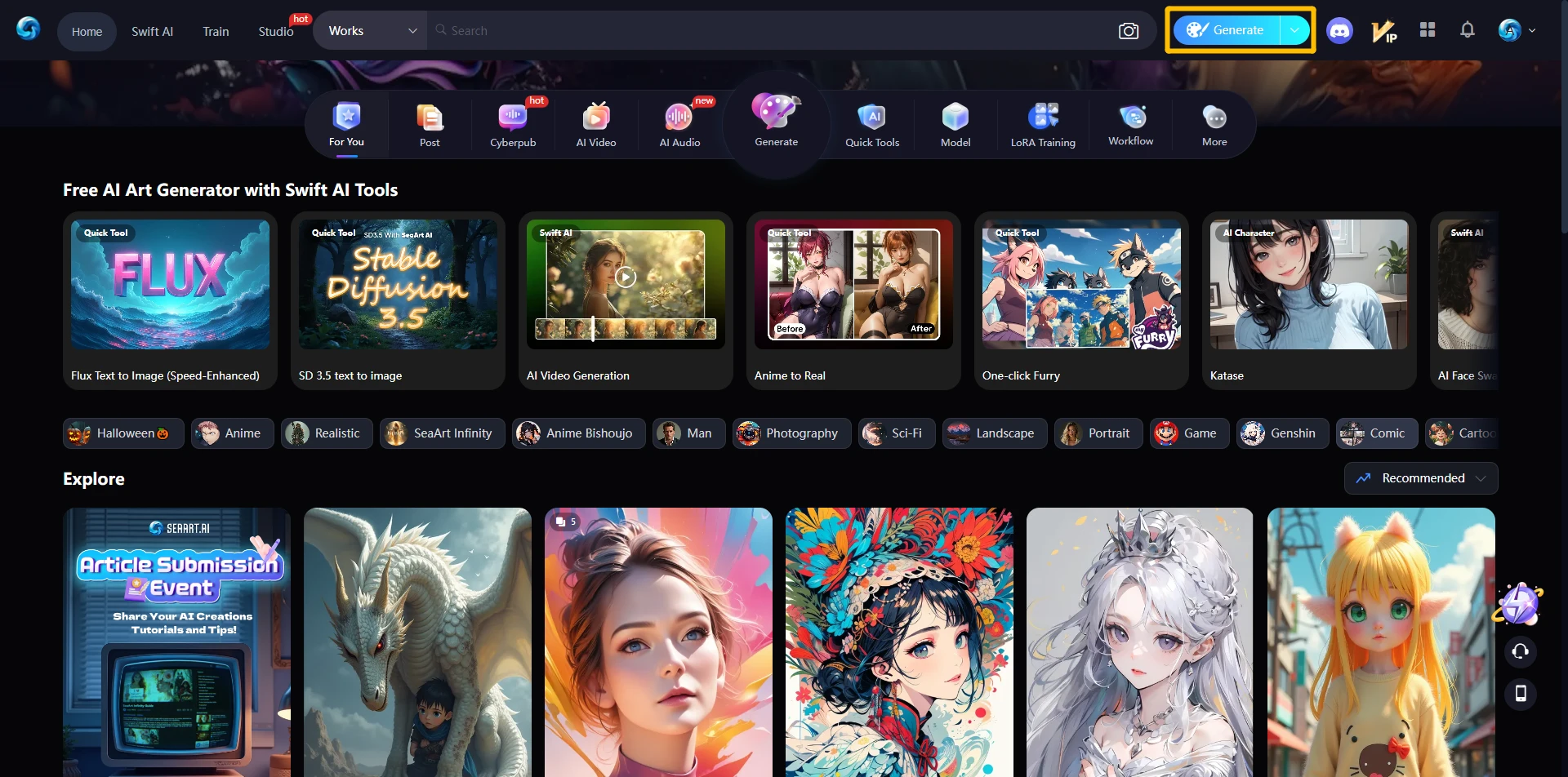This screenshot has height=777, width=1568.
Task: Open One-click Furry tool card
Action: [1081, 301]
